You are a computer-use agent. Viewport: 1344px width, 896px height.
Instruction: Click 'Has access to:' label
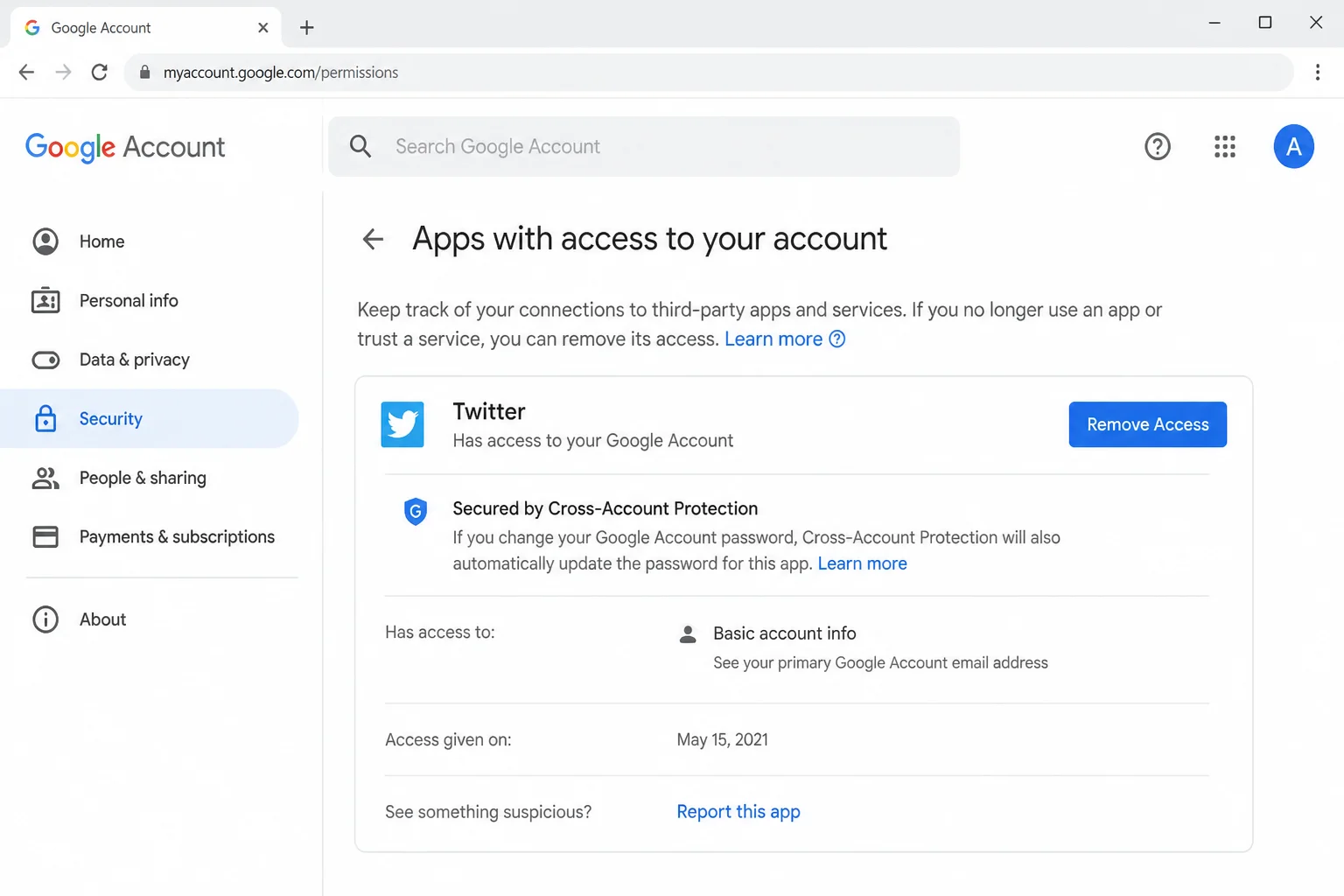[x=440, y=633]
